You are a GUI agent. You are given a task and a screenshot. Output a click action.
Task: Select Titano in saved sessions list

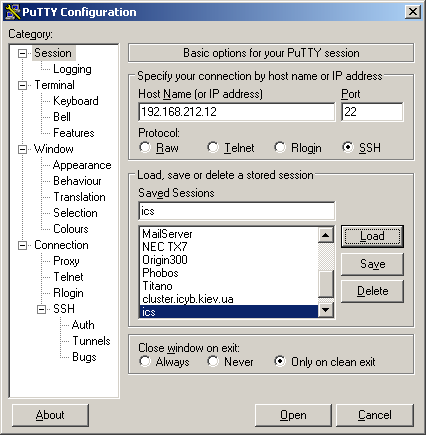tap(229, 286)
